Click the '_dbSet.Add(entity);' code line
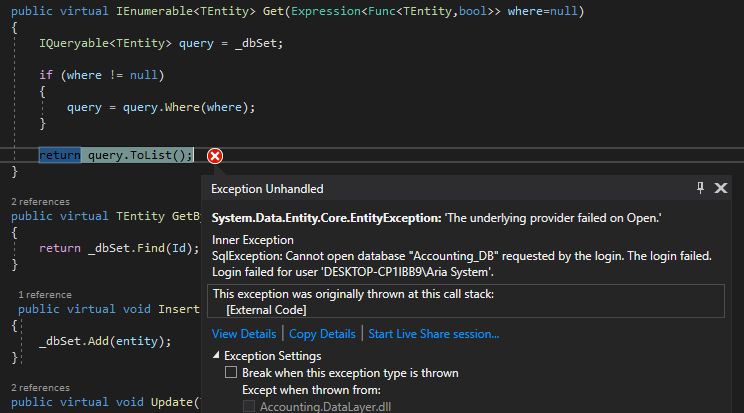The height and width of the screenshot is (413, 744). pos(105,341)
